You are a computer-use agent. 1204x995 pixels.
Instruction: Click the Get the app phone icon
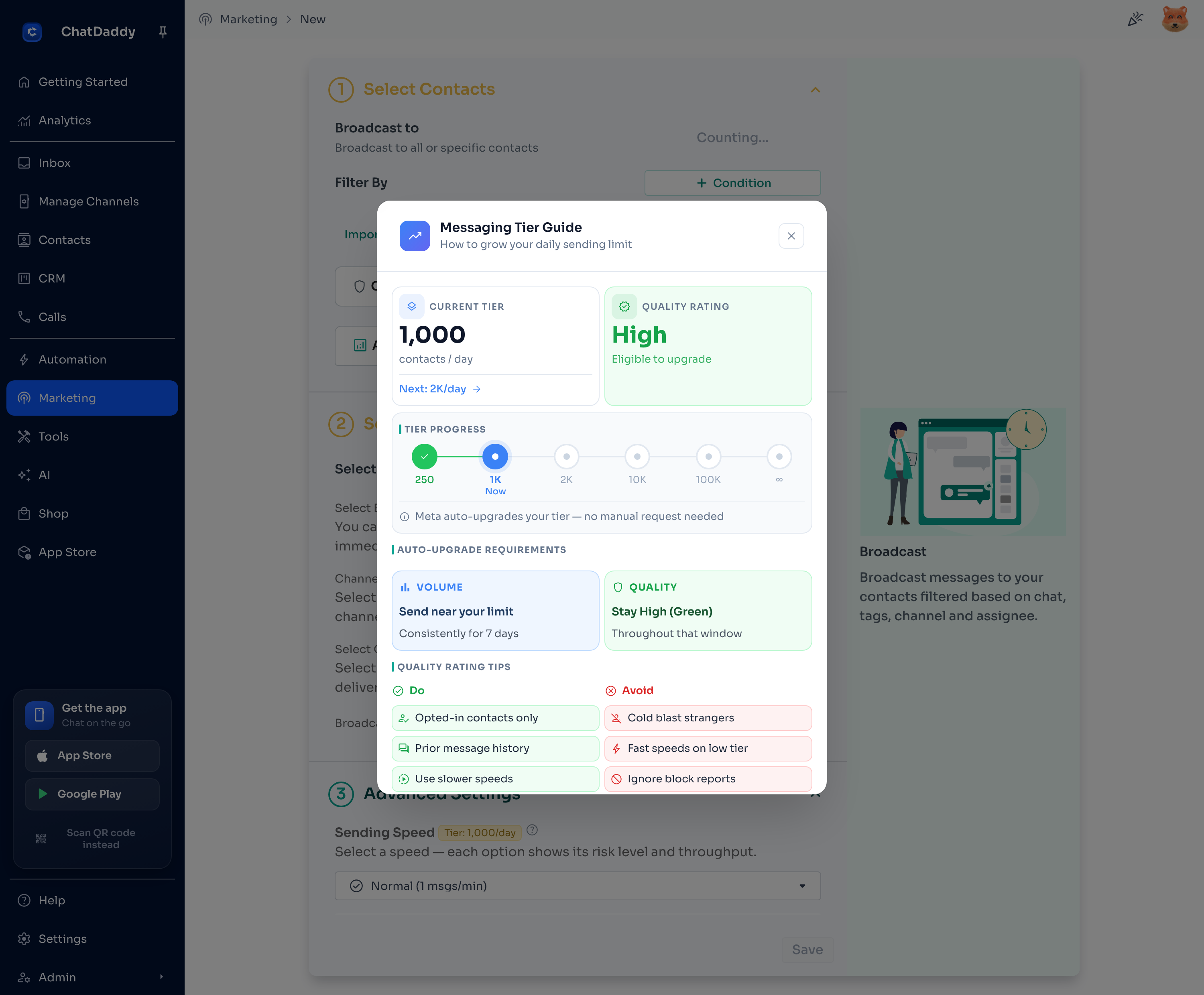[39, 715]
